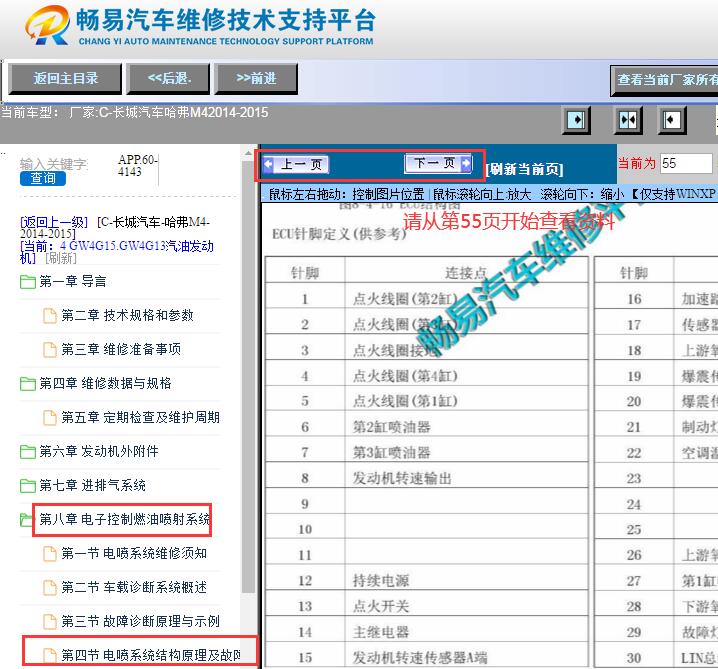The height and width of the screenshot is (669, 718).
Task: Click the document icon beside 第一节 电喷系统维修须知
Action: [49, 554]
